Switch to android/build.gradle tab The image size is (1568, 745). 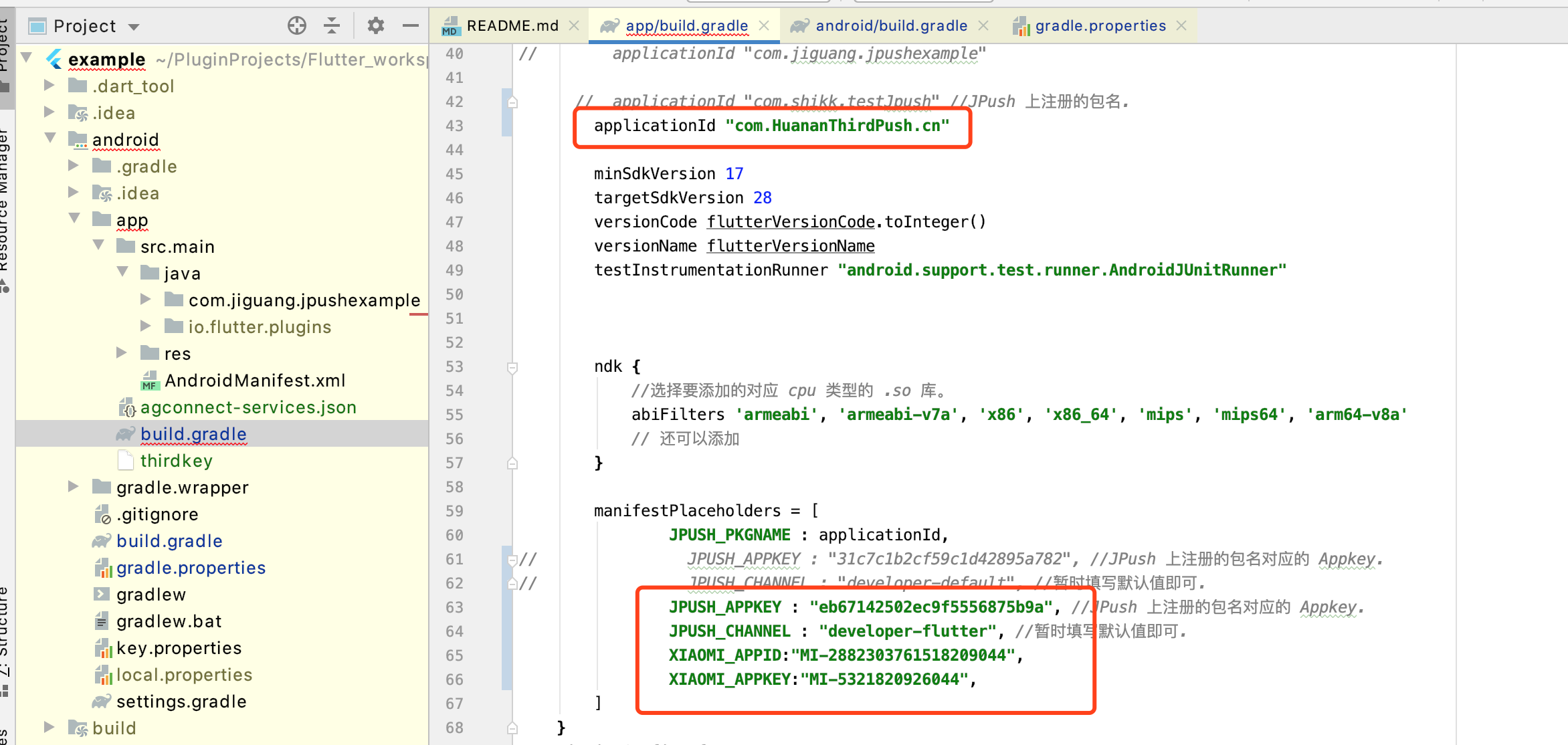click(x=890, y=25)
